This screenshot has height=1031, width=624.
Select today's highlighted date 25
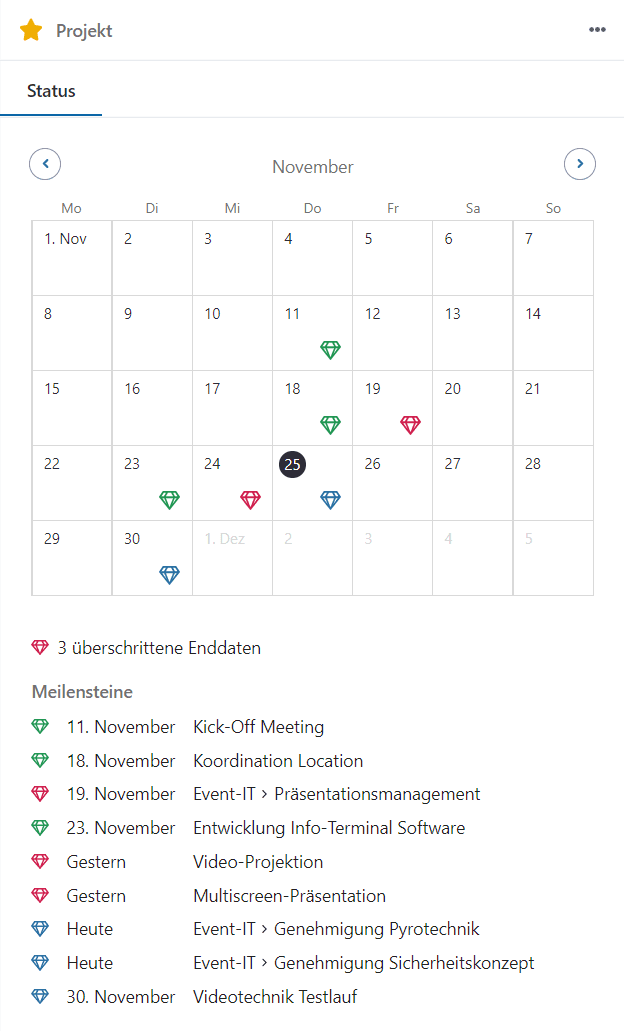coord(293,464)
